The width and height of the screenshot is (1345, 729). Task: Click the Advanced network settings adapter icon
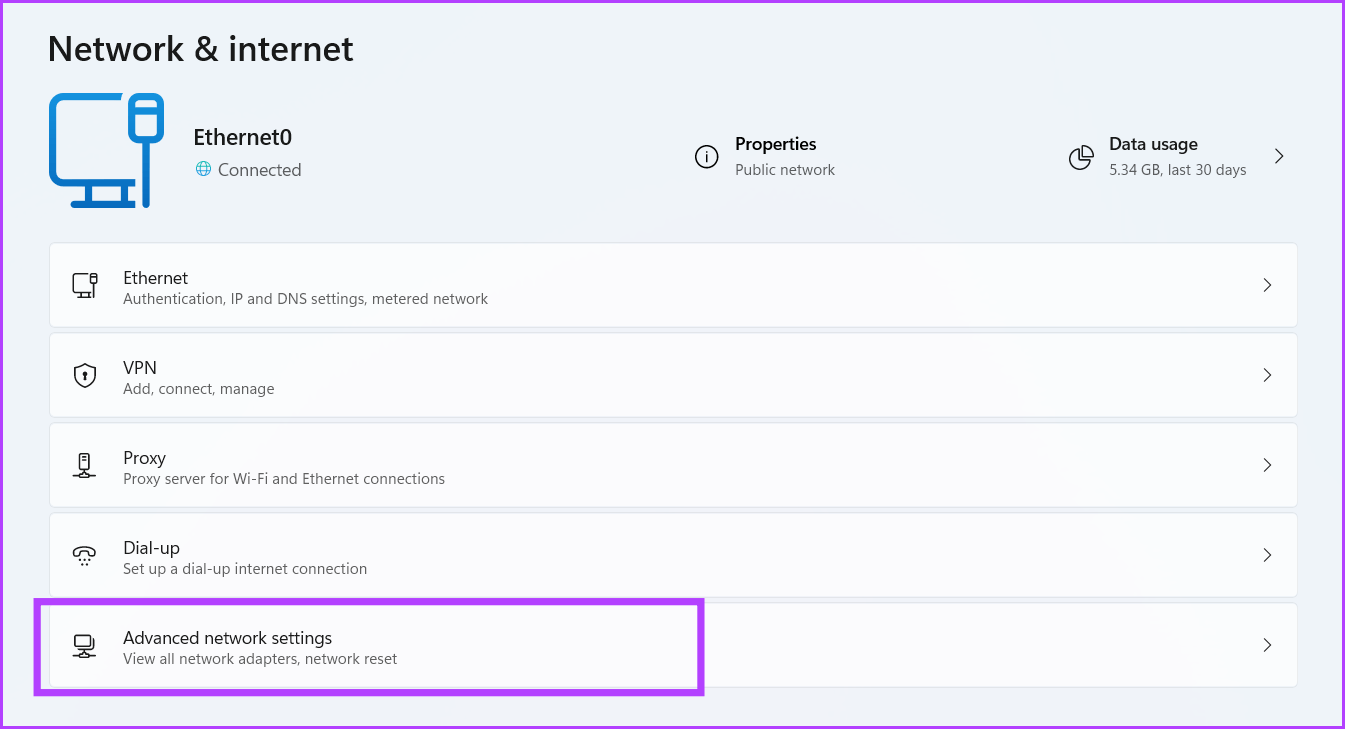pos(85,645)
